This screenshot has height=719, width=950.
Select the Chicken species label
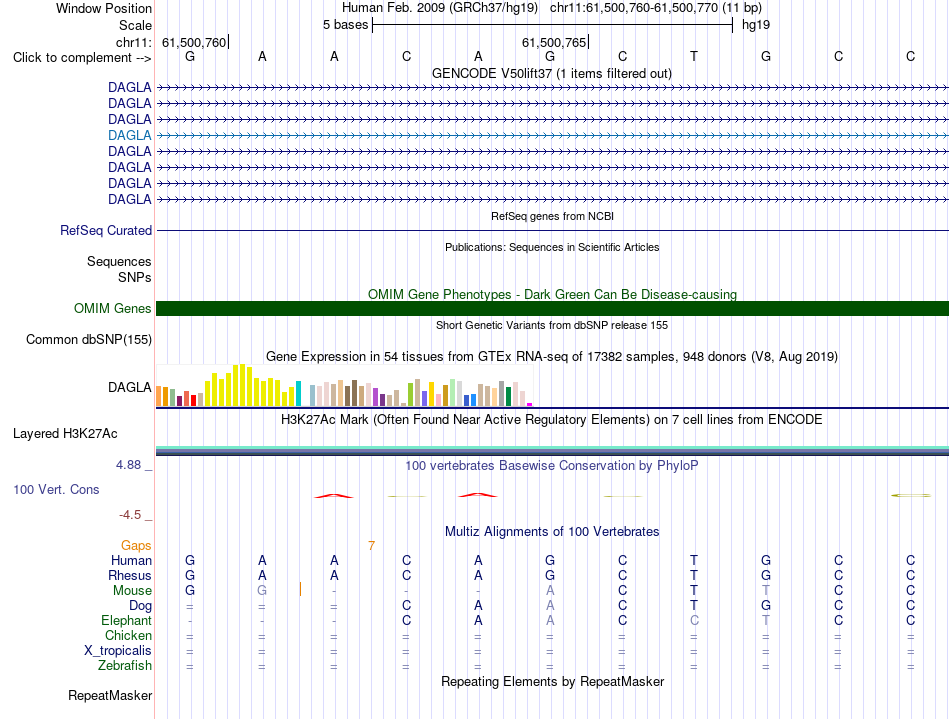coord(128,635)
